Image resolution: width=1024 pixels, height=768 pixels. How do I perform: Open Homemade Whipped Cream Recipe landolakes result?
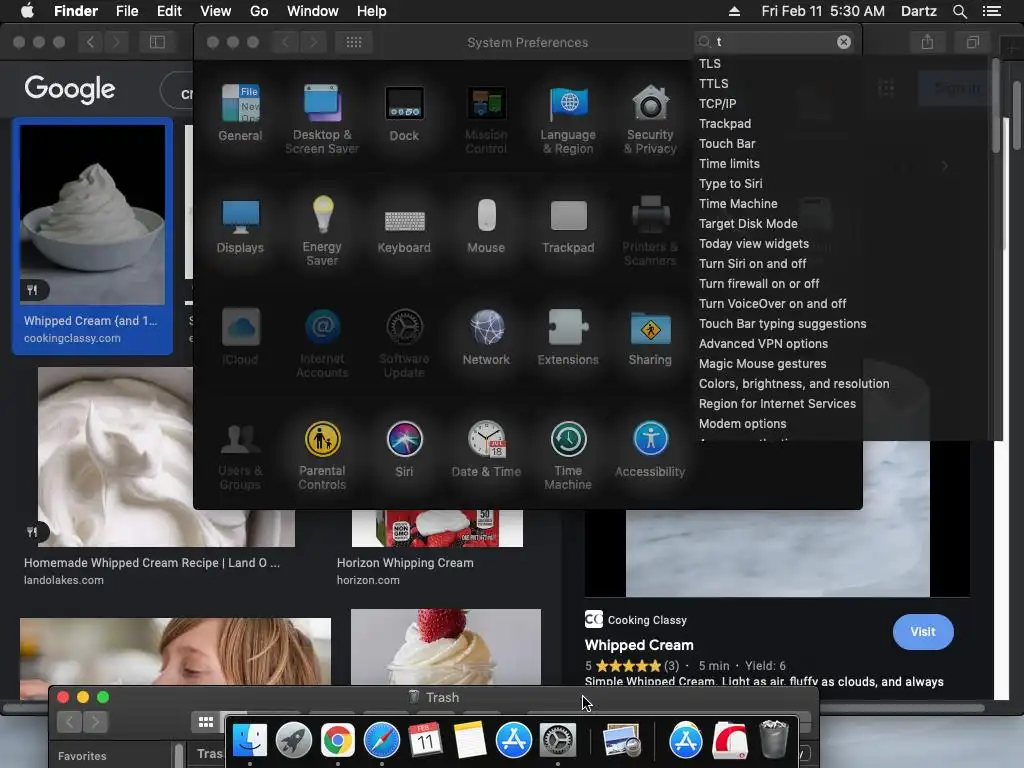[x=152, y=563]
